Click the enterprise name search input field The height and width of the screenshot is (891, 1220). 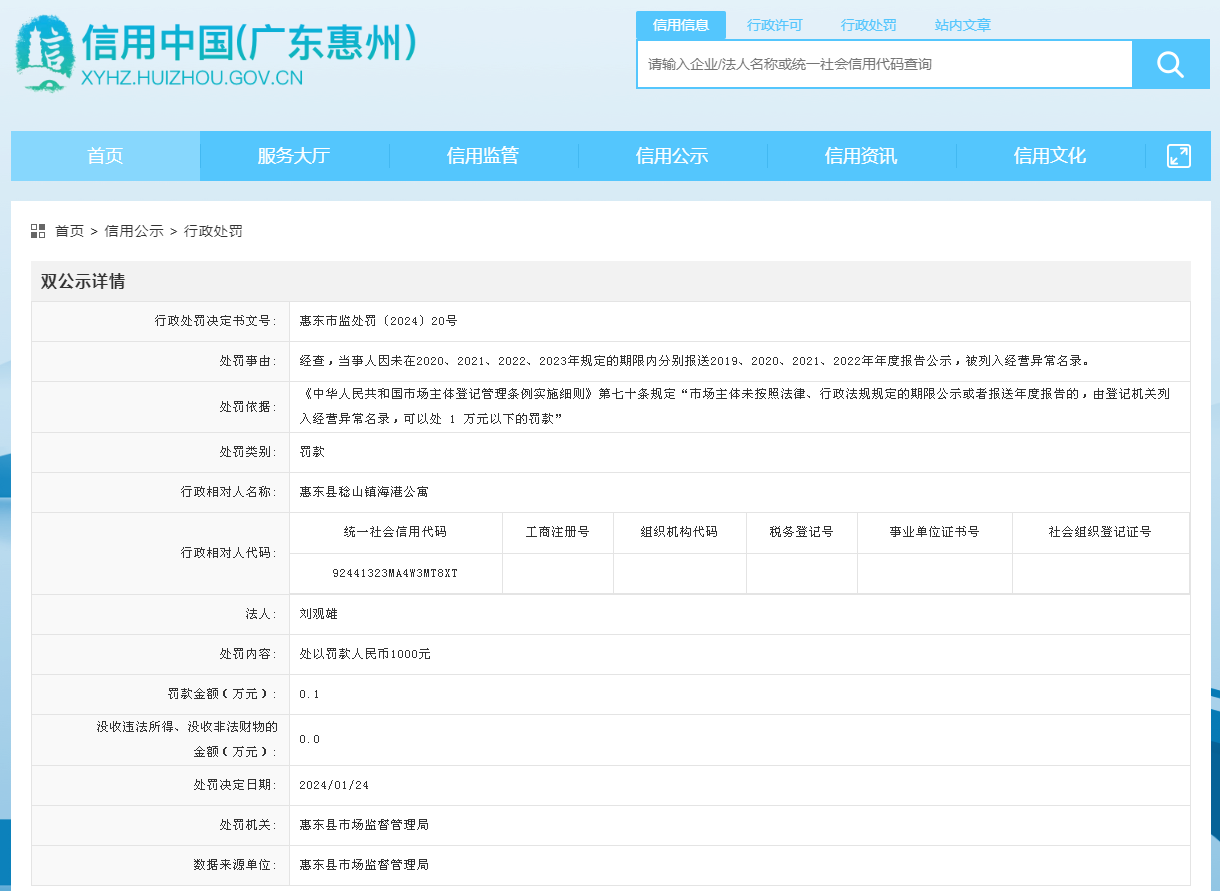885,65
